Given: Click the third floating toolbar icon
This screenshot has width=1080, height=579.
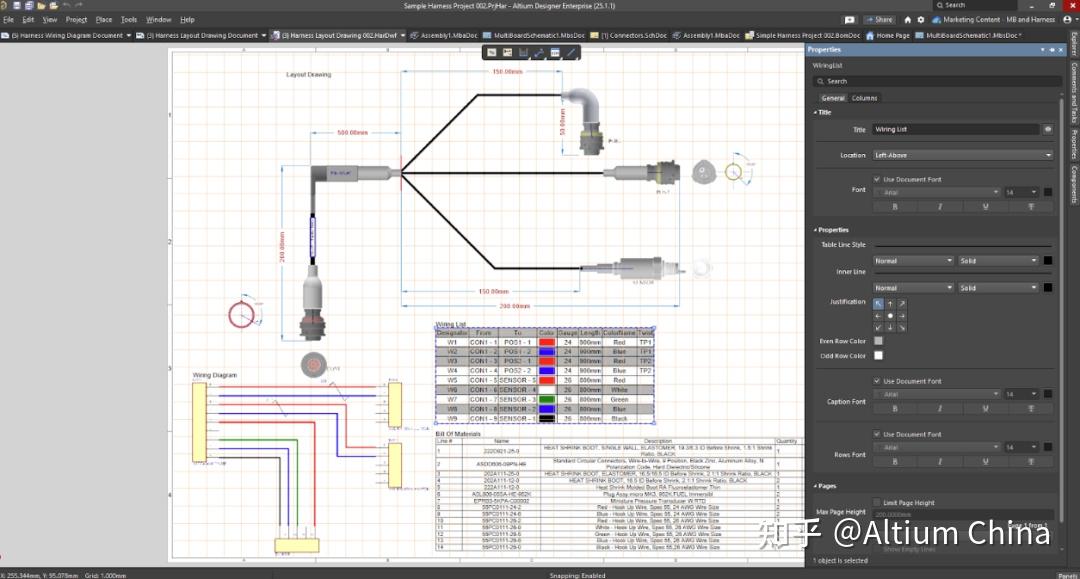Looking at the screenshot, I should [523, 52].
